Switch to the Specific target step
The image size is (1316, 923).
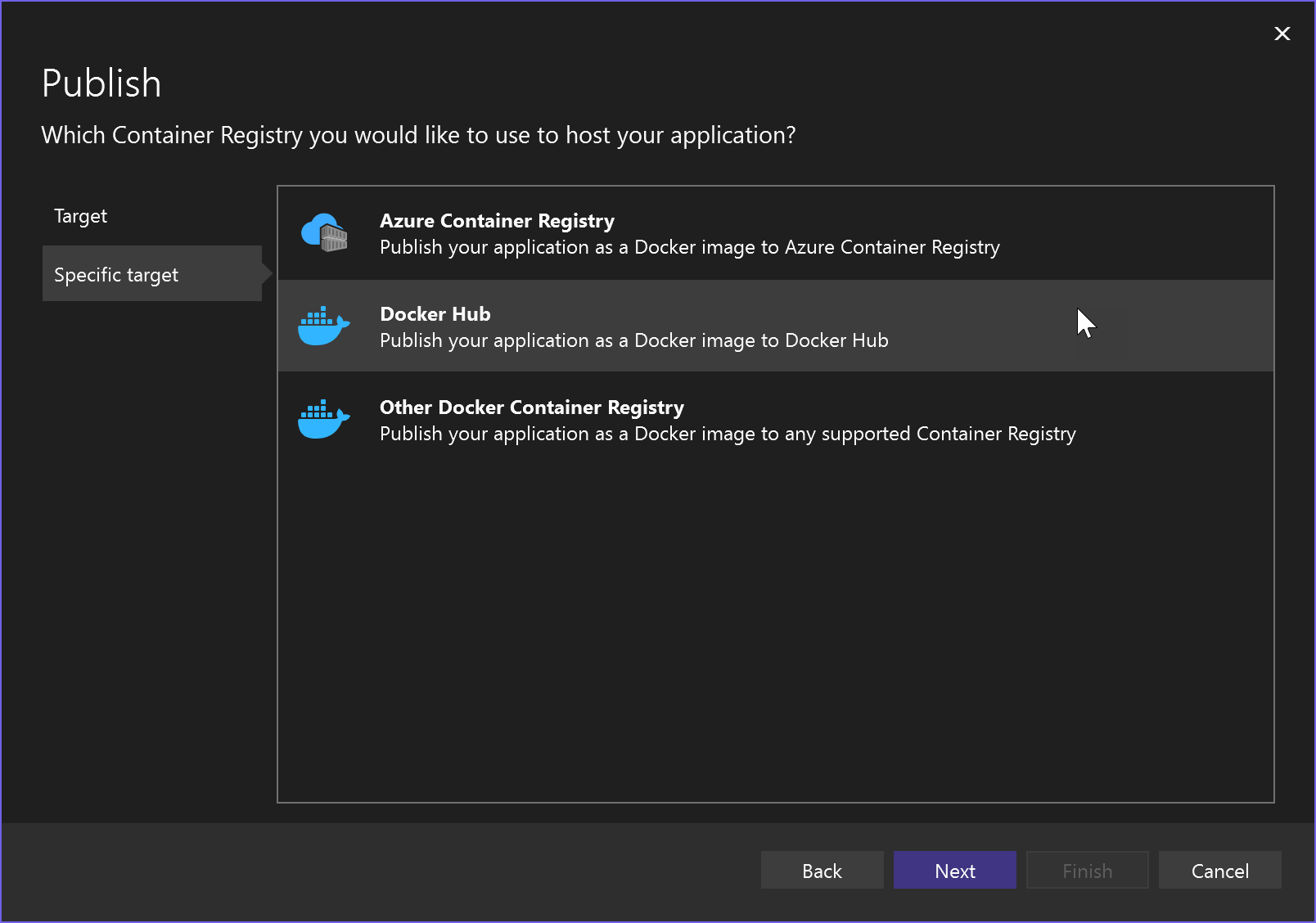[116, 274]
